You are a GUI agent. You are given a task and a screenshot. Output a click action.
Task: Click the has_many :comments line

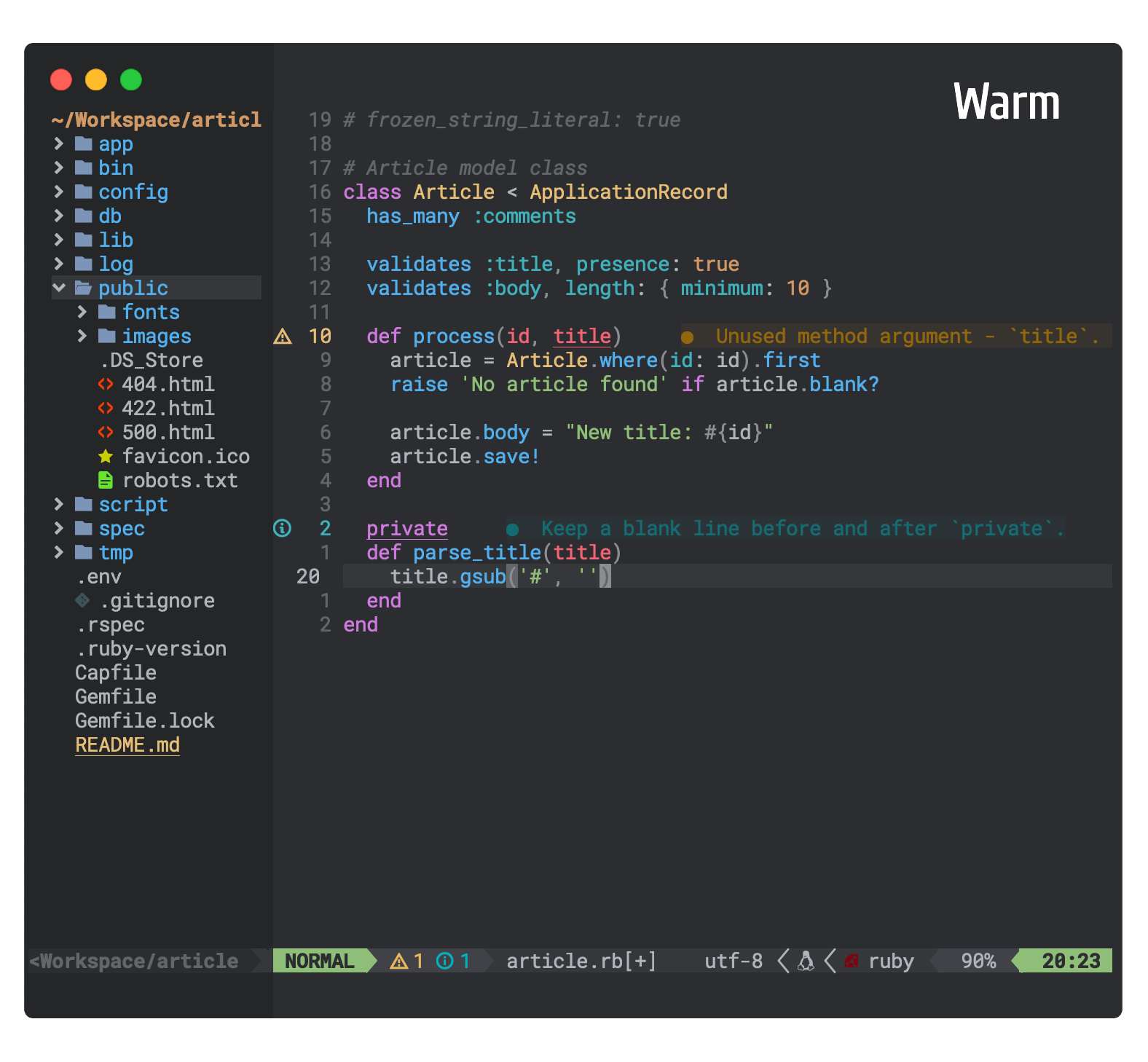pos(471,216)
